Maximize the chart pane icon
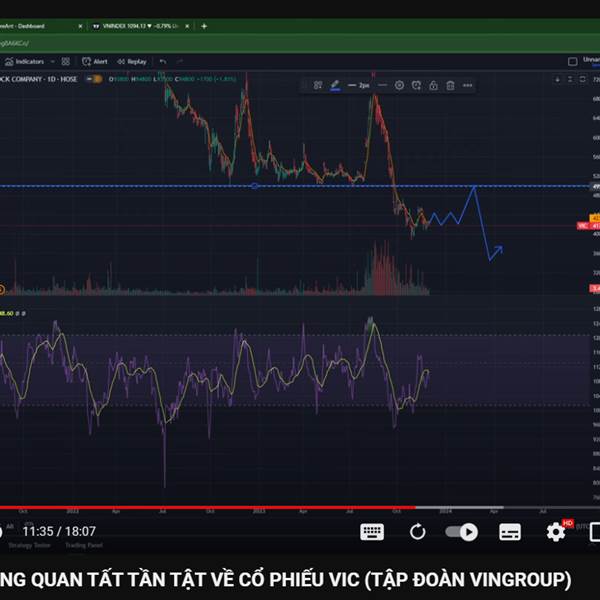The height and width of the screenshot is (600, 600). coord(582,80)
